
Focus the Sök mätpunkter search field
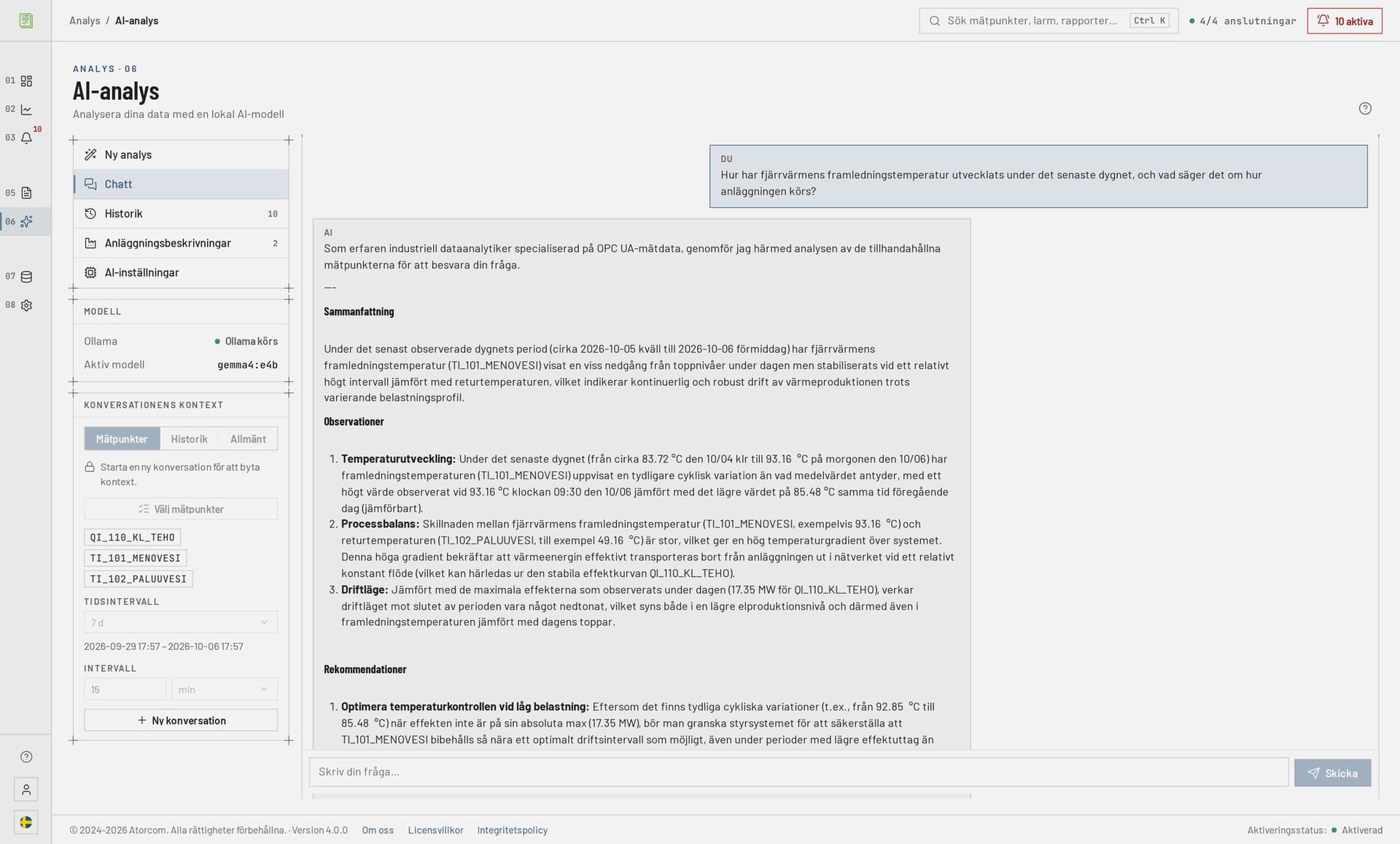pos(1049,21)
